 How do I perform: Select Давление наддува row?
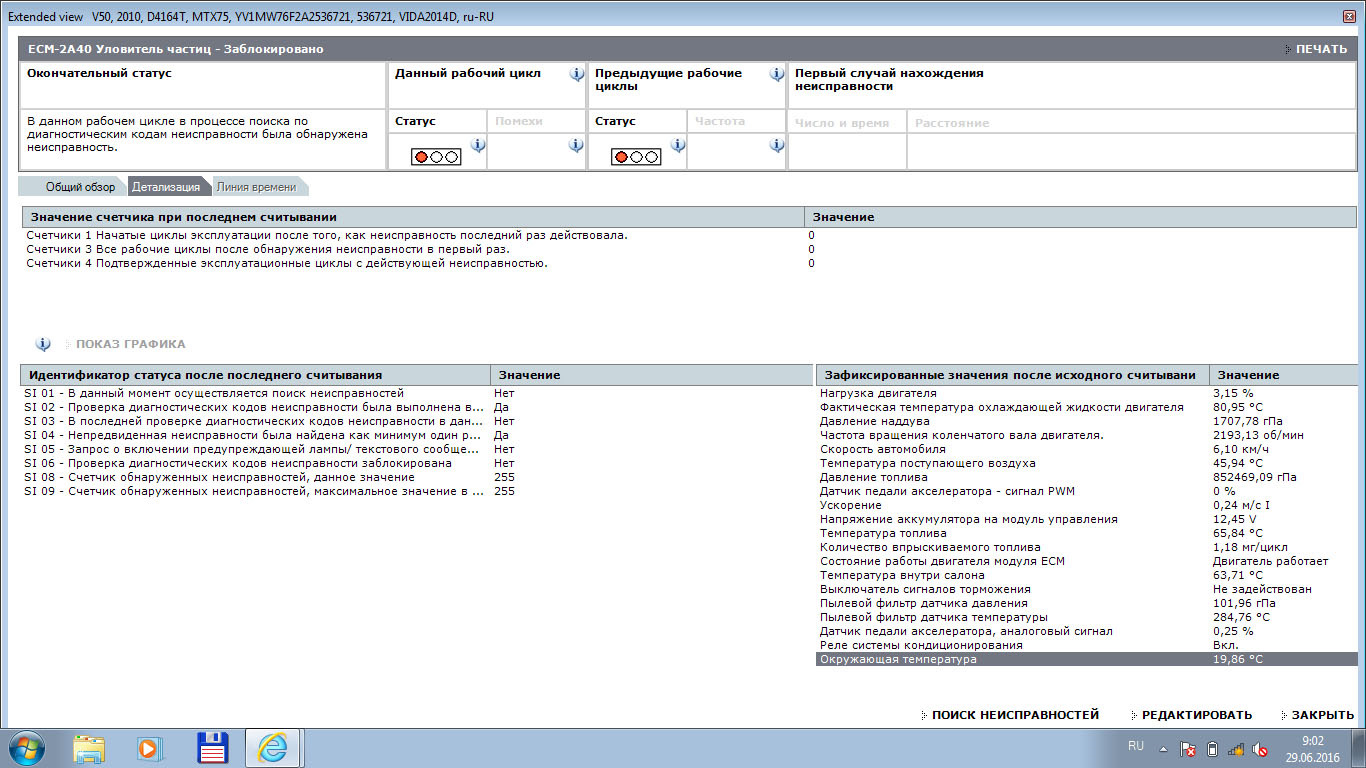(x=1087, y=421)
